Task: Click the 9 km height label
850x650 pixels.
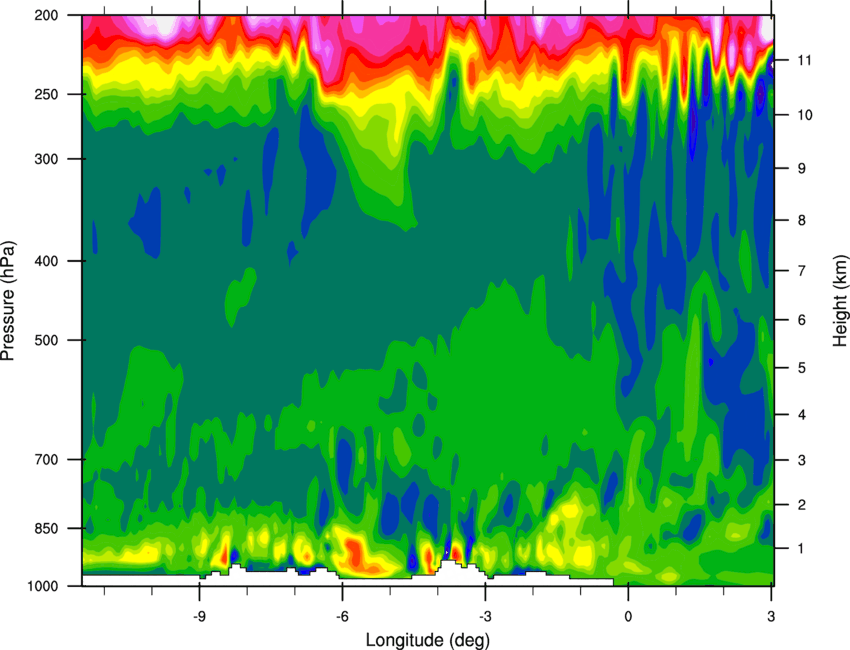Action: click(802, 169)
